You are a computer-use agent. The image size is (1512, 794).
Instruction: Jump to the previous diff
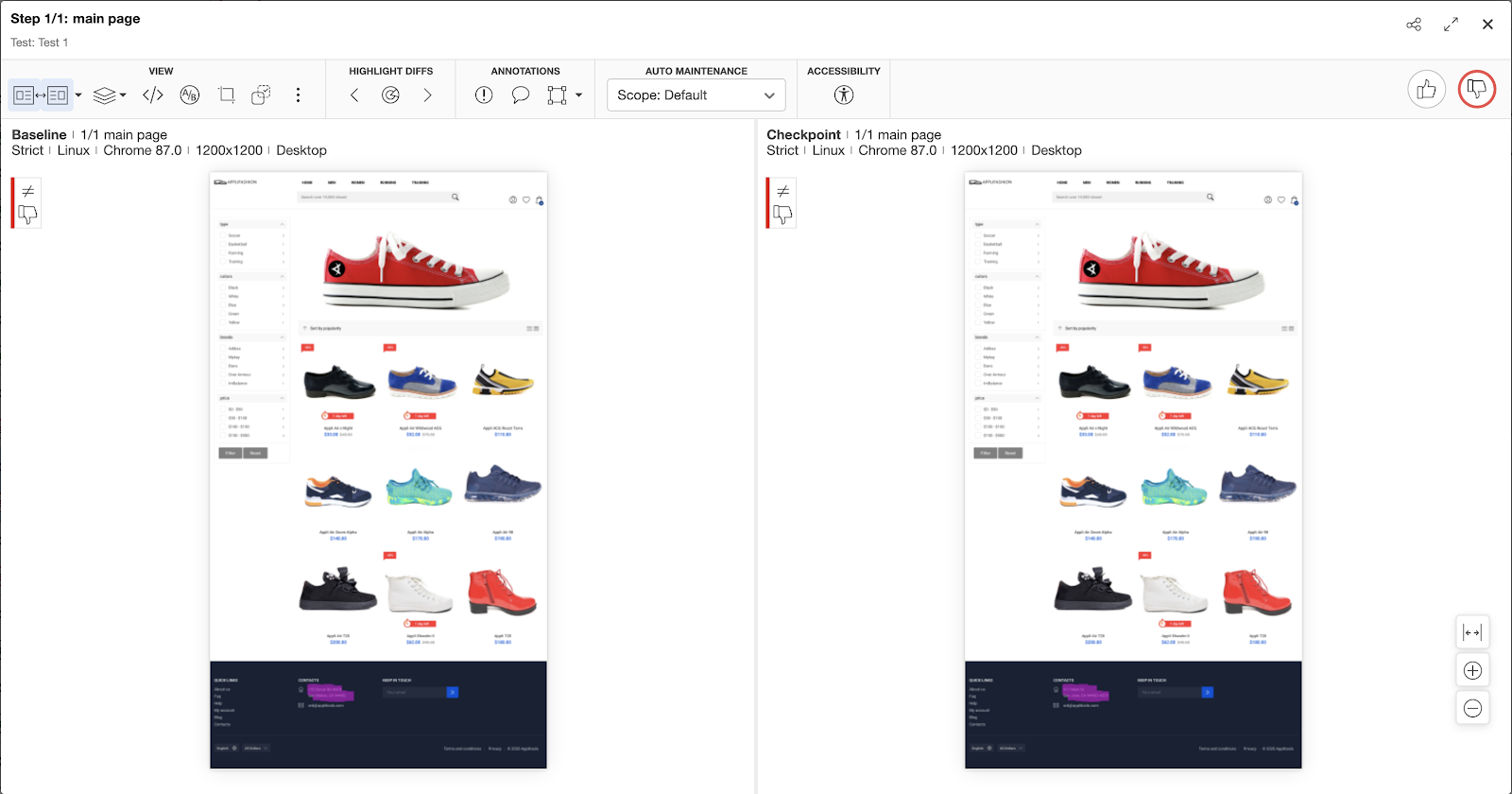pos(354,95)
